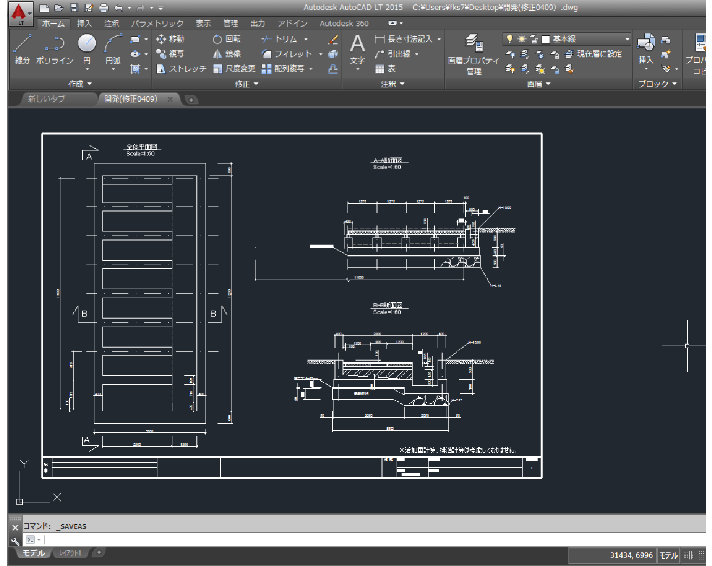The width and height of the screenshot is (712, 566).
Task: Expand the 作成 (Draw) panel
Action: pyautogui.click(x=80, y=84)
